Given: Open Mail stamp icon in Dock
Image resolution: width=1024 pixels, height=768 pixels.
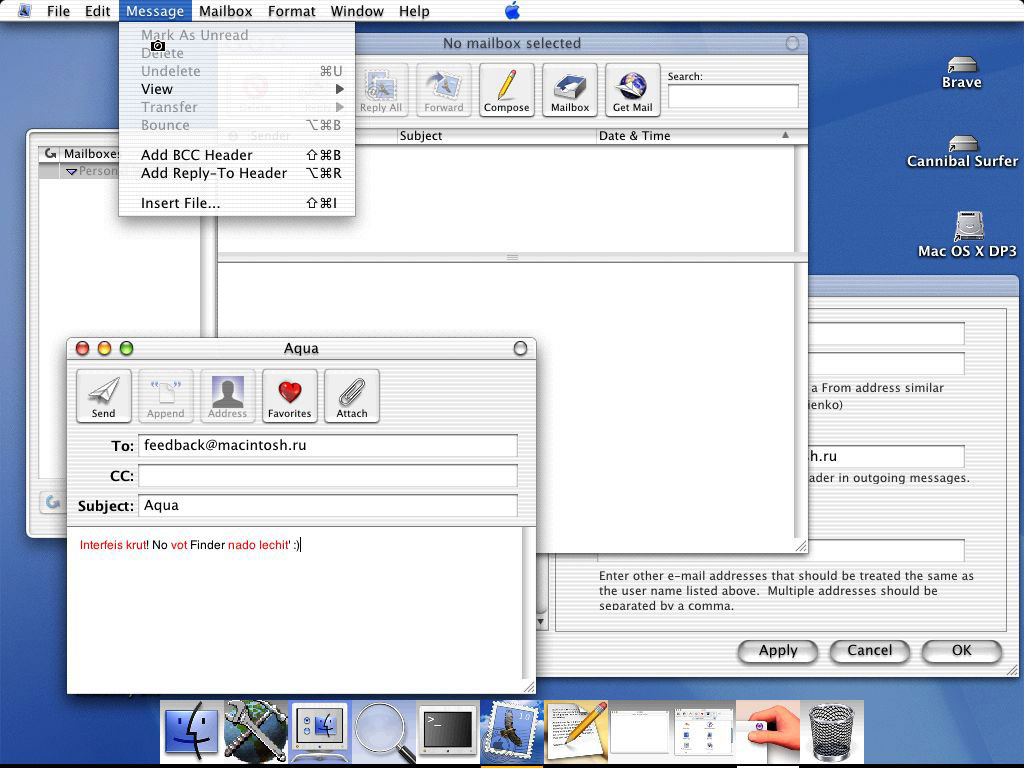Looking at the screenshot, I should 511,731.
